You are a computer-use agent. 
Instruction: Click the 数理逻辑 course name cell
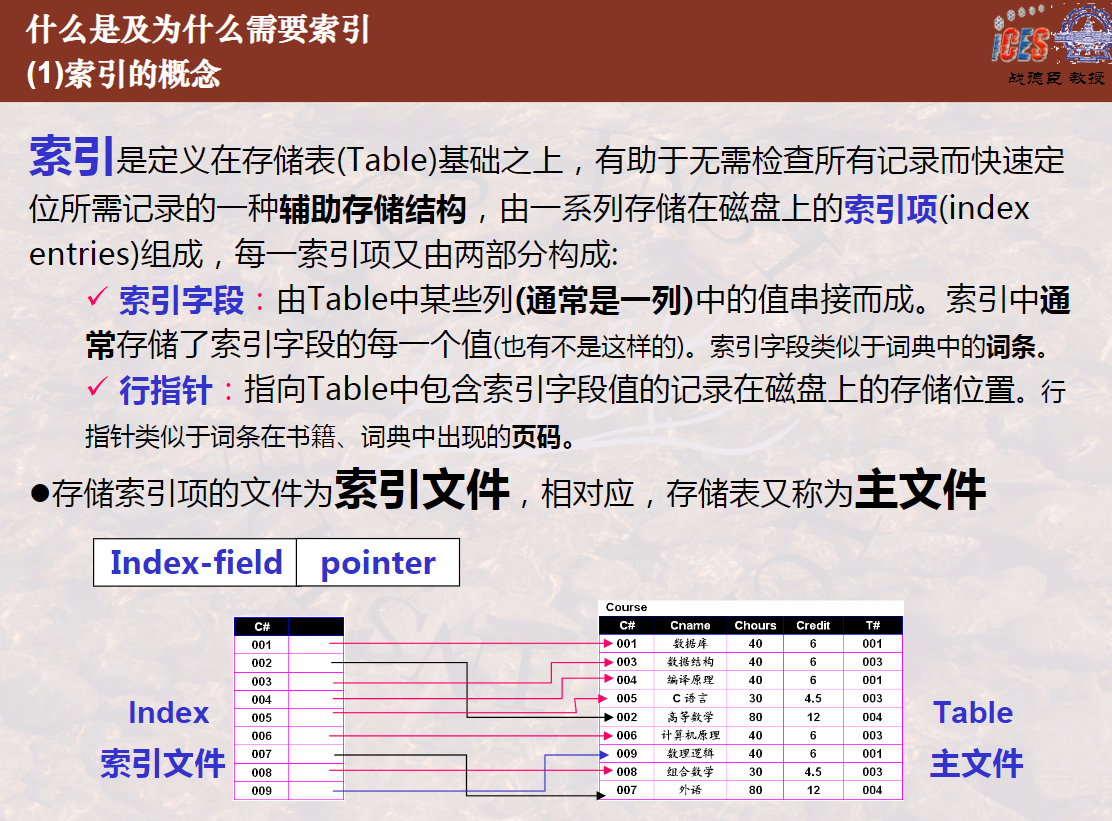tap(690, 754)
